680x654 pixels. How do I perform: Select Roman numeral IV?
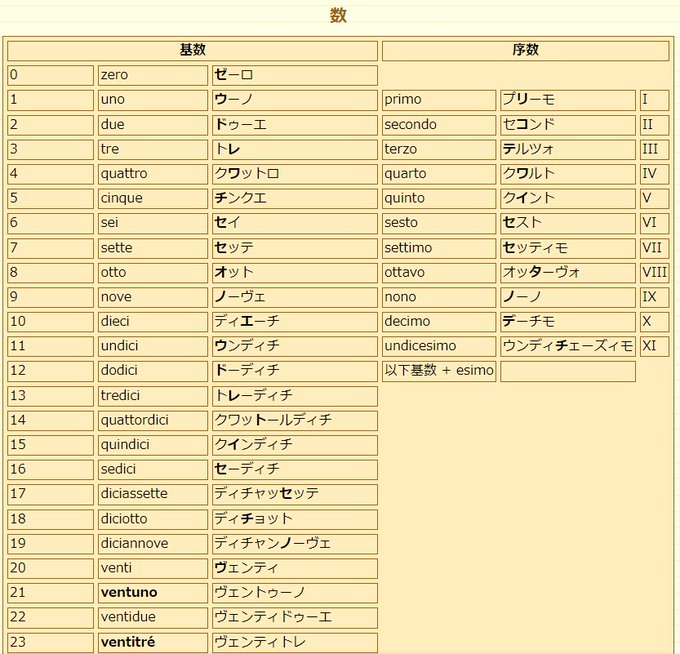tap(649, 173)
